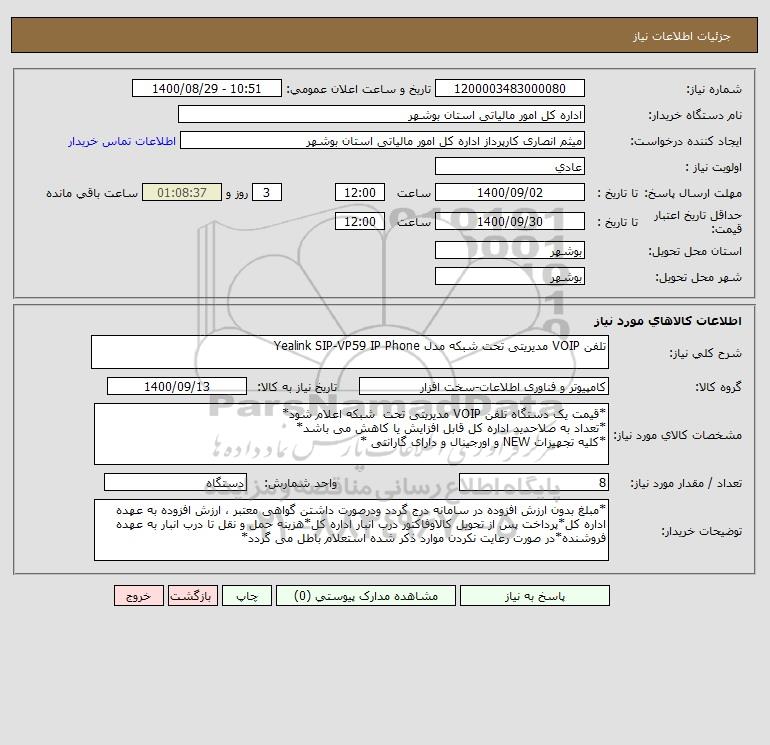This screenshot has height=745, width=770.
Task: Click the ساعت باقی مانده label
Action: click(x=92, y=193)
